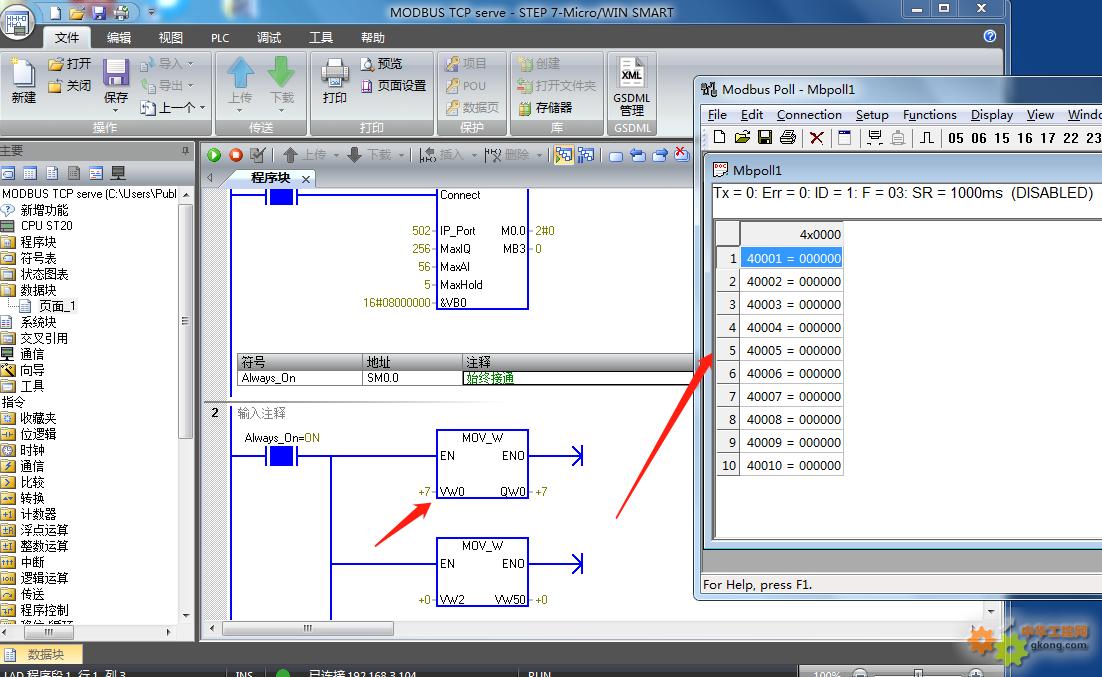
Task: Click Modbus Poll open folder icon
Action: (x=742, y=138)
